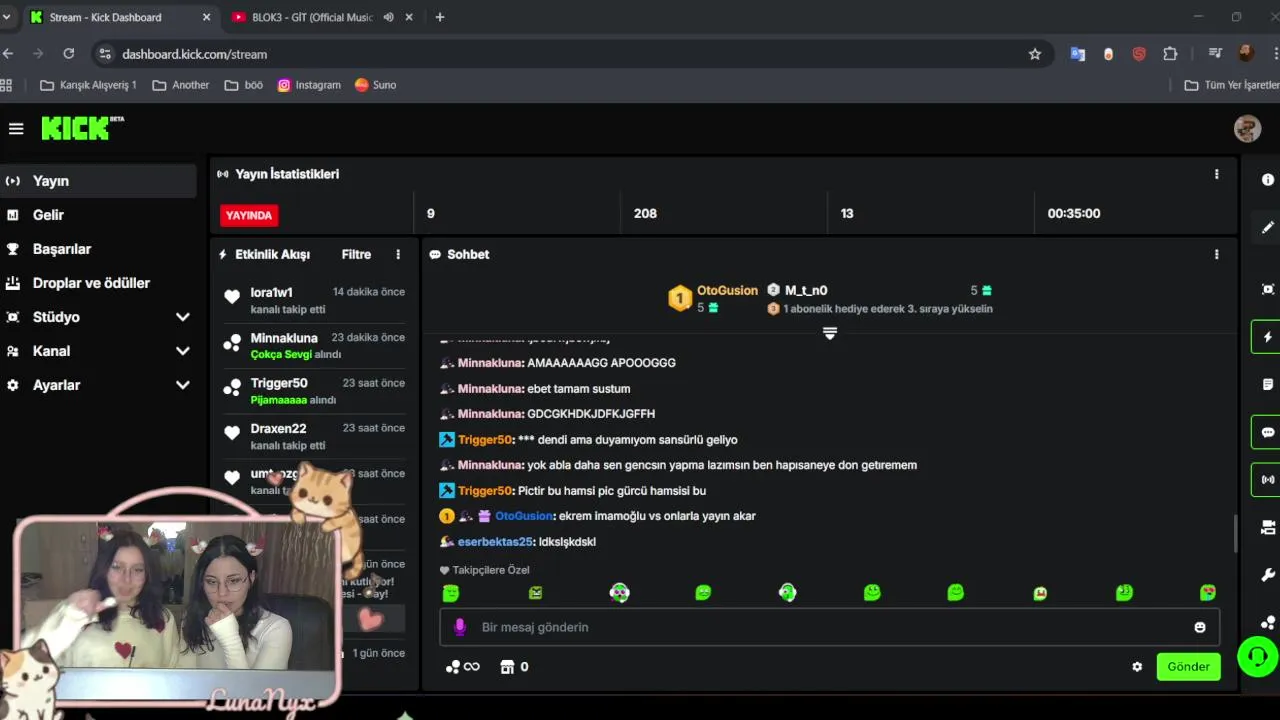
Task: Click the Filtre button in activity feed
Action: click(356, 255)
